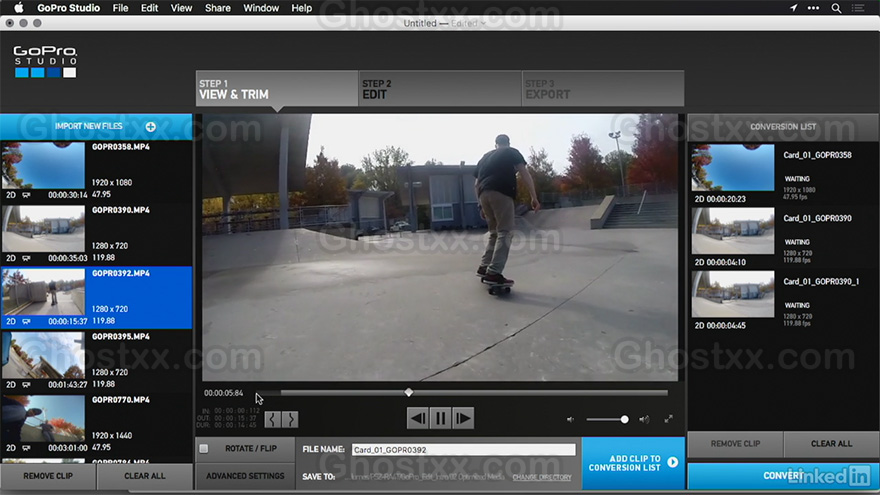Open the Help menu
Viewport: 880px width, 495px height.
301,8
